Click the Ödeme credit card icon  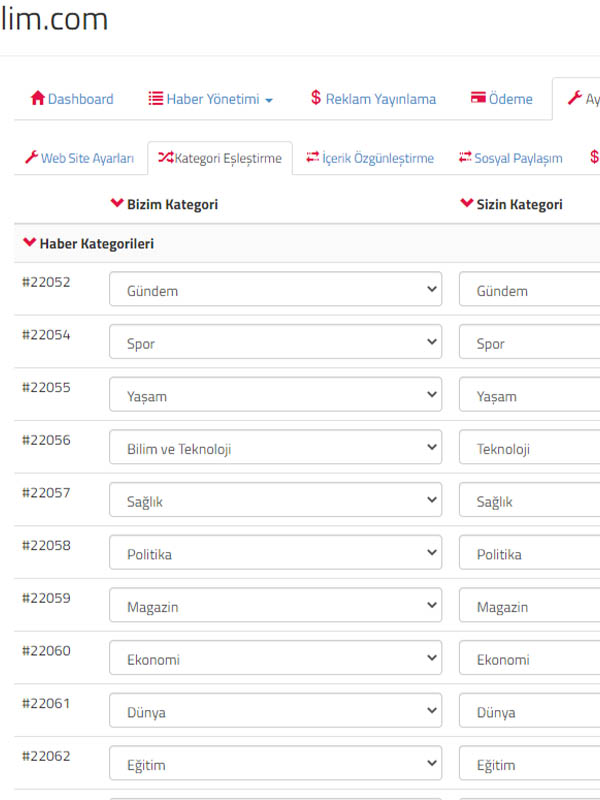[478, 99]
